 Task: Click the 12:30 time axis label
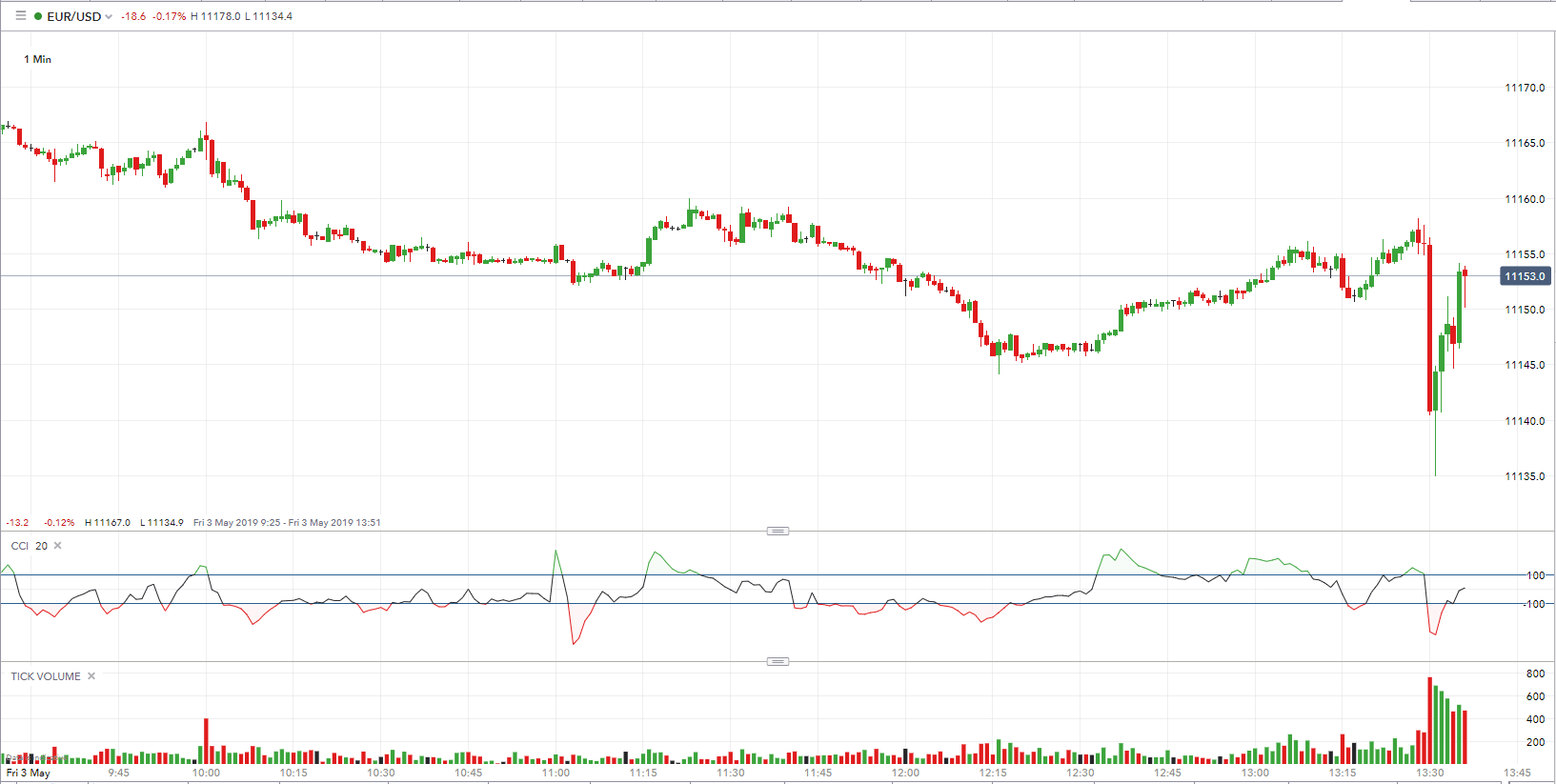(x=1081, y=773)
